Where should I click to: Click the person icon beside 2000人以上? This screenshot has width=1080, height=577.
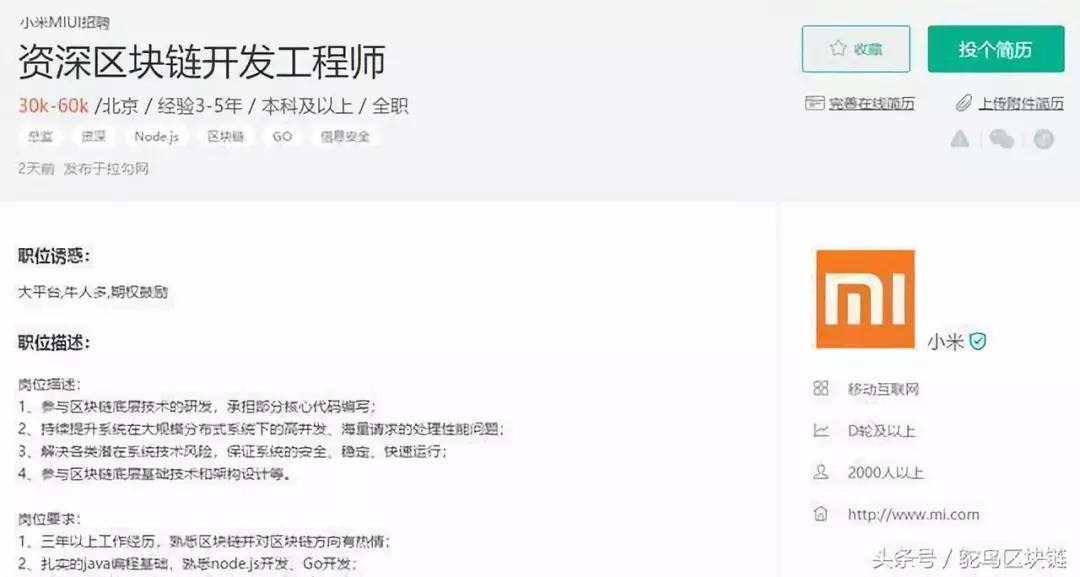click(820, 472)
